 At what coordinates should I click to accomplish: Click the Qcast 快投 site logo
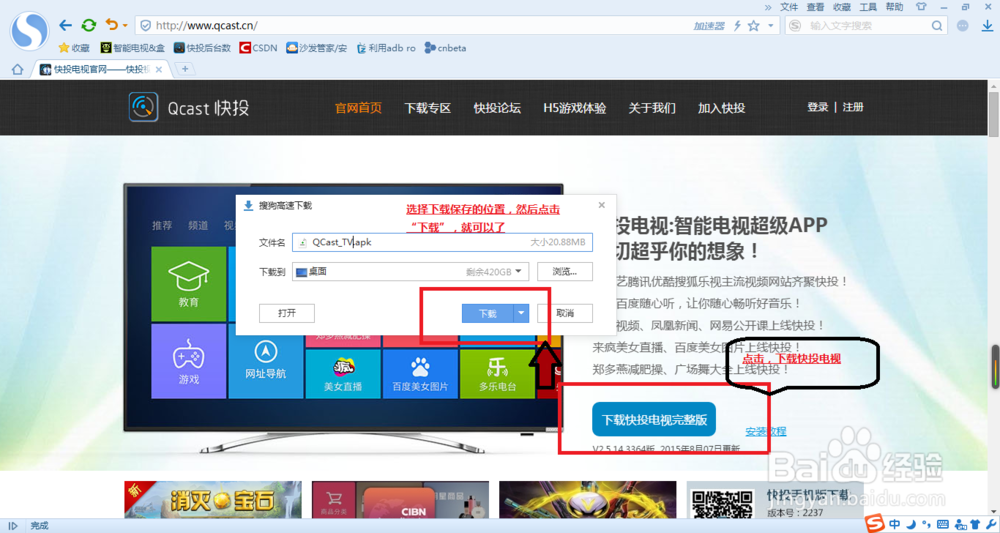point(189,107)
